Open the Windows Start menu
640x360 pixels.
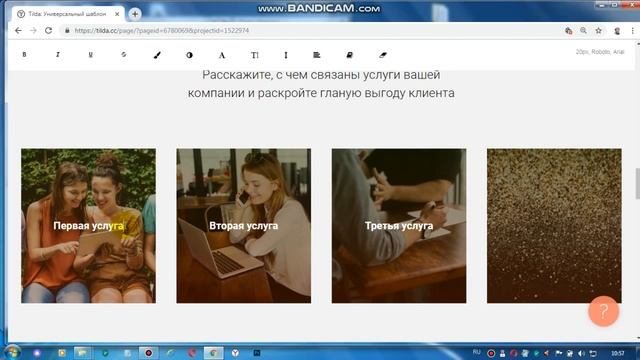coord(12,353)
